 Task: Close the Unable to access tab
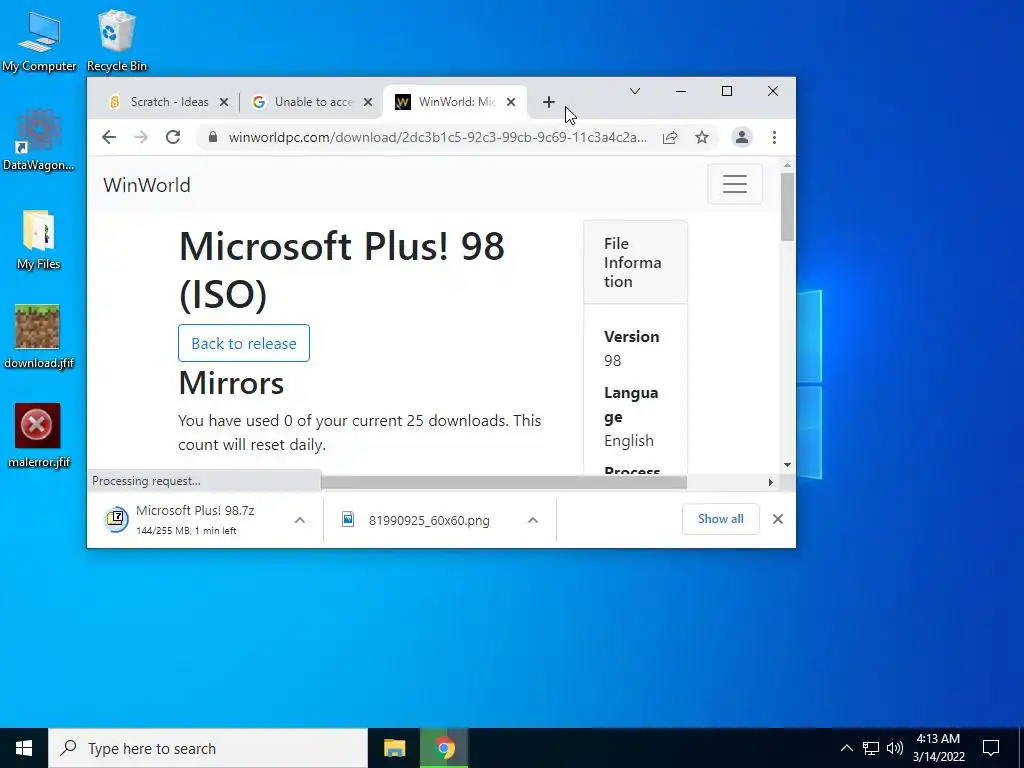point(368,102)
